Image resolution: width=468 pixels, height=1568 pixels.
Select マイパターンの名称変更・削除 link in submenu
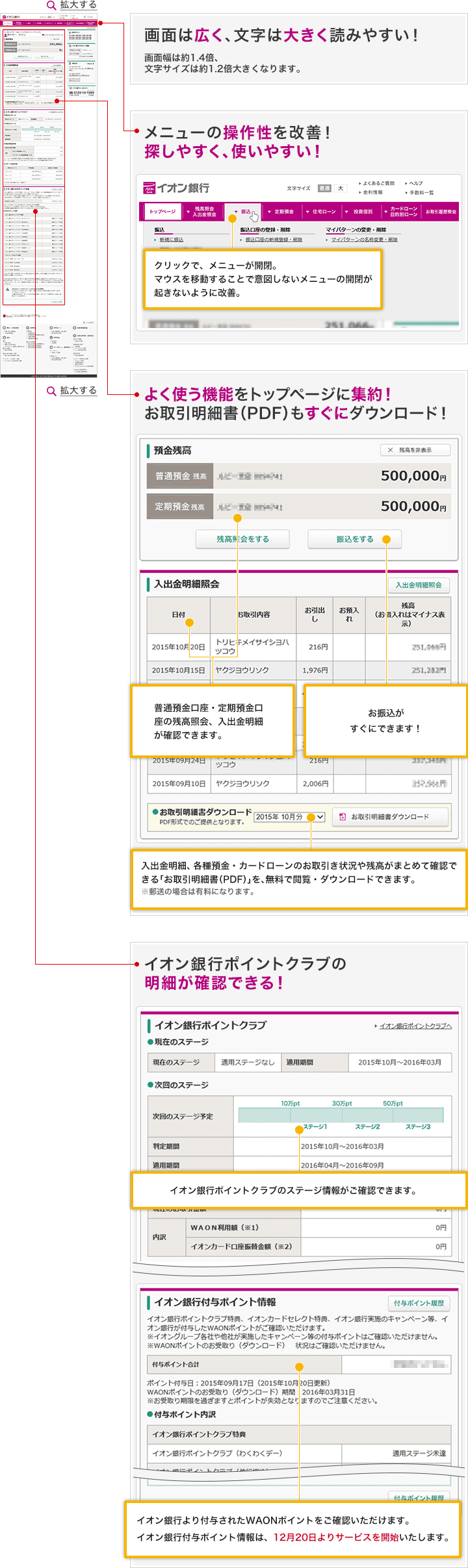[x=365, y=240]
